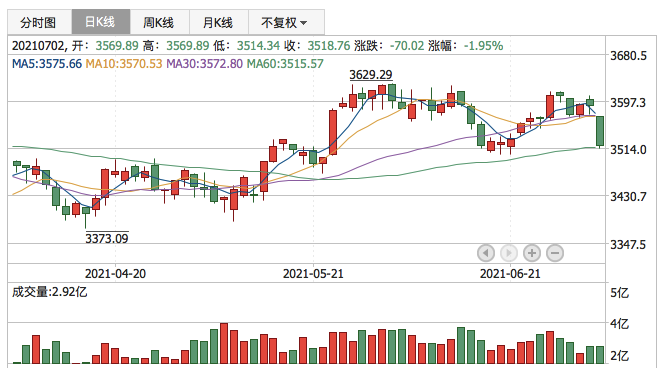This screenshot has width=664, height=379.
Task: Click the 3514.0 price axis value
Action: pos(628,149)
